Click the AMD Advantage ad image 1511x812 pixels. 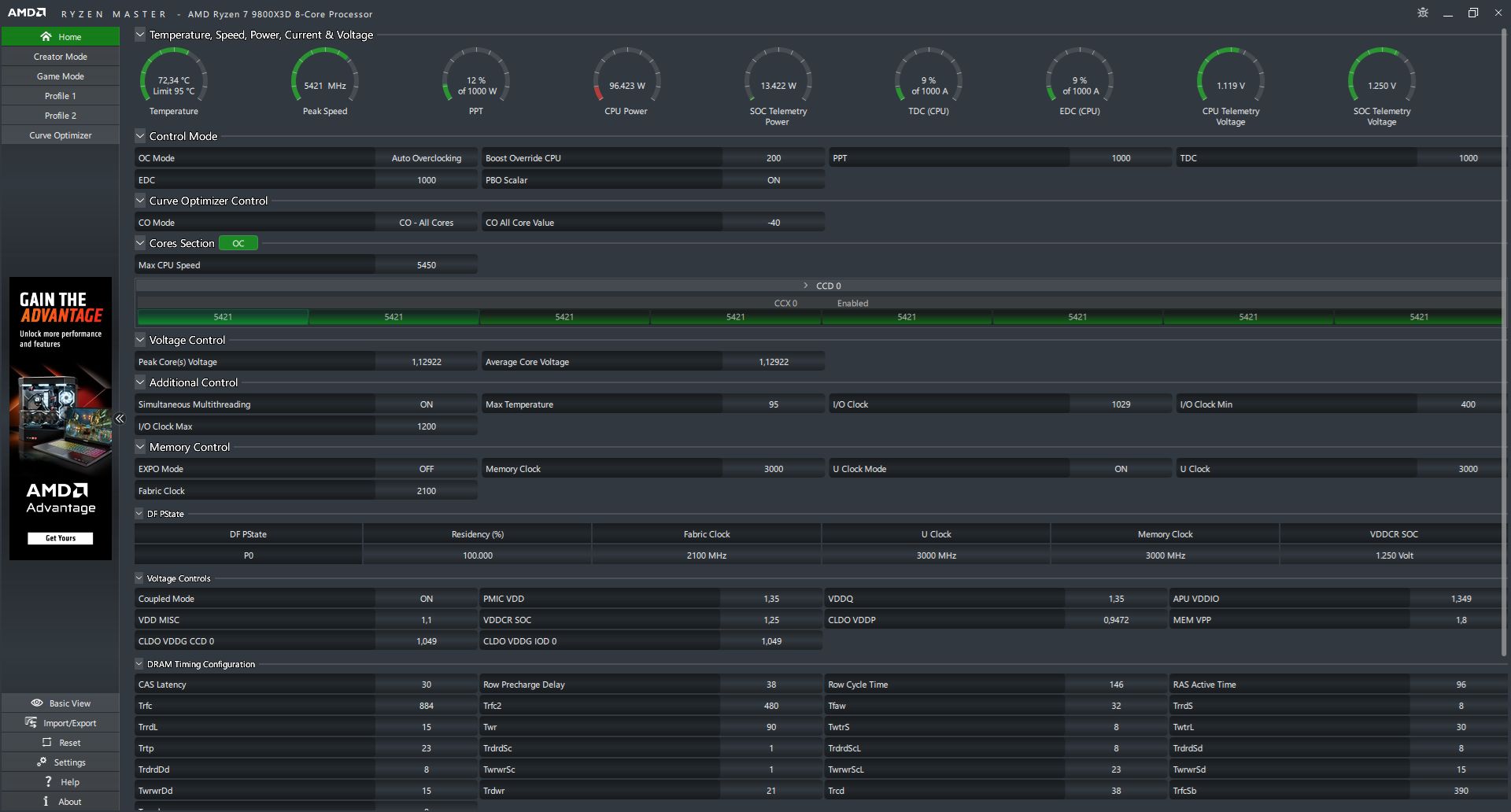(x=61, y=419)
